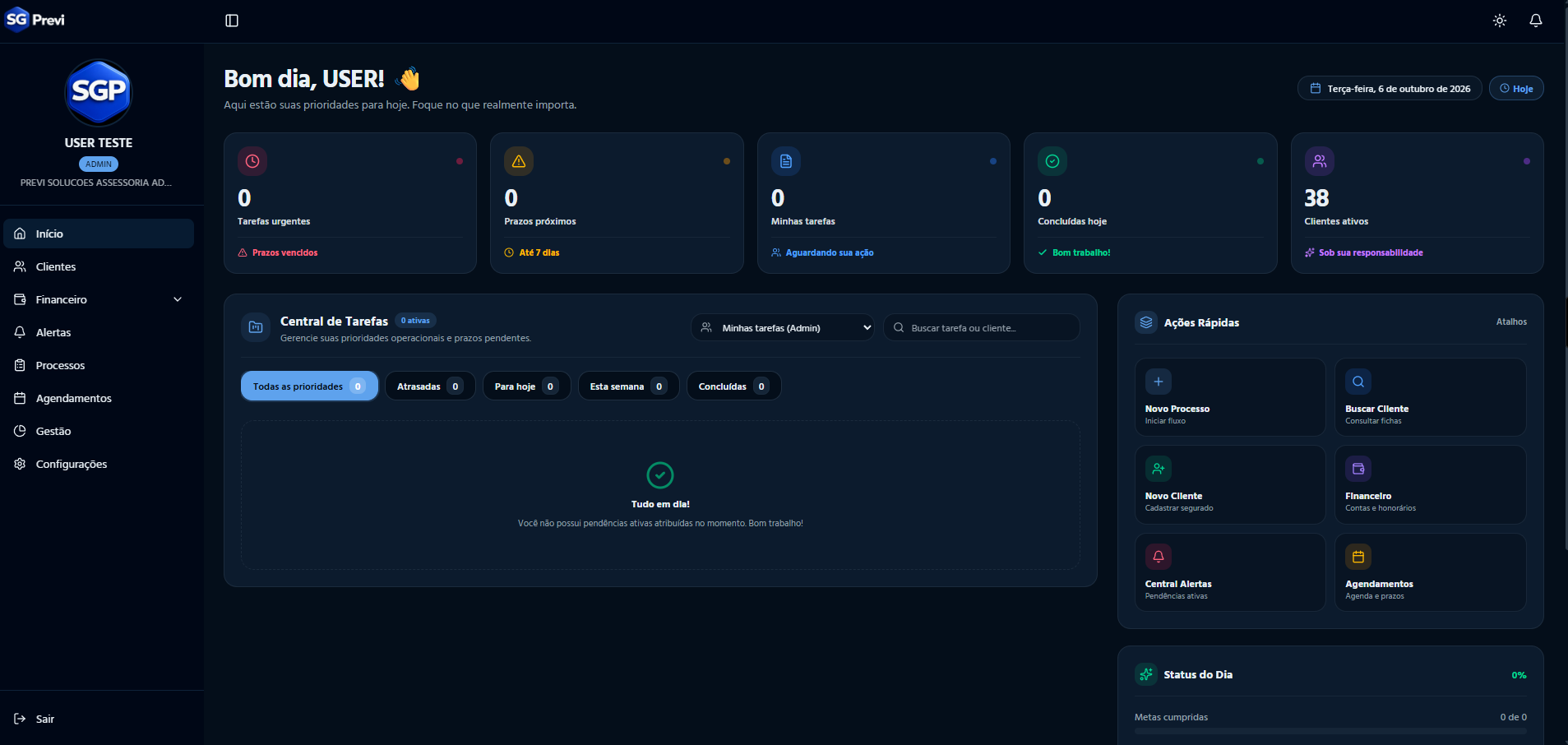The height and width of the screenshot is (745, 1568).
Task: Open Processos in sidebar
Action: point(99,365)
